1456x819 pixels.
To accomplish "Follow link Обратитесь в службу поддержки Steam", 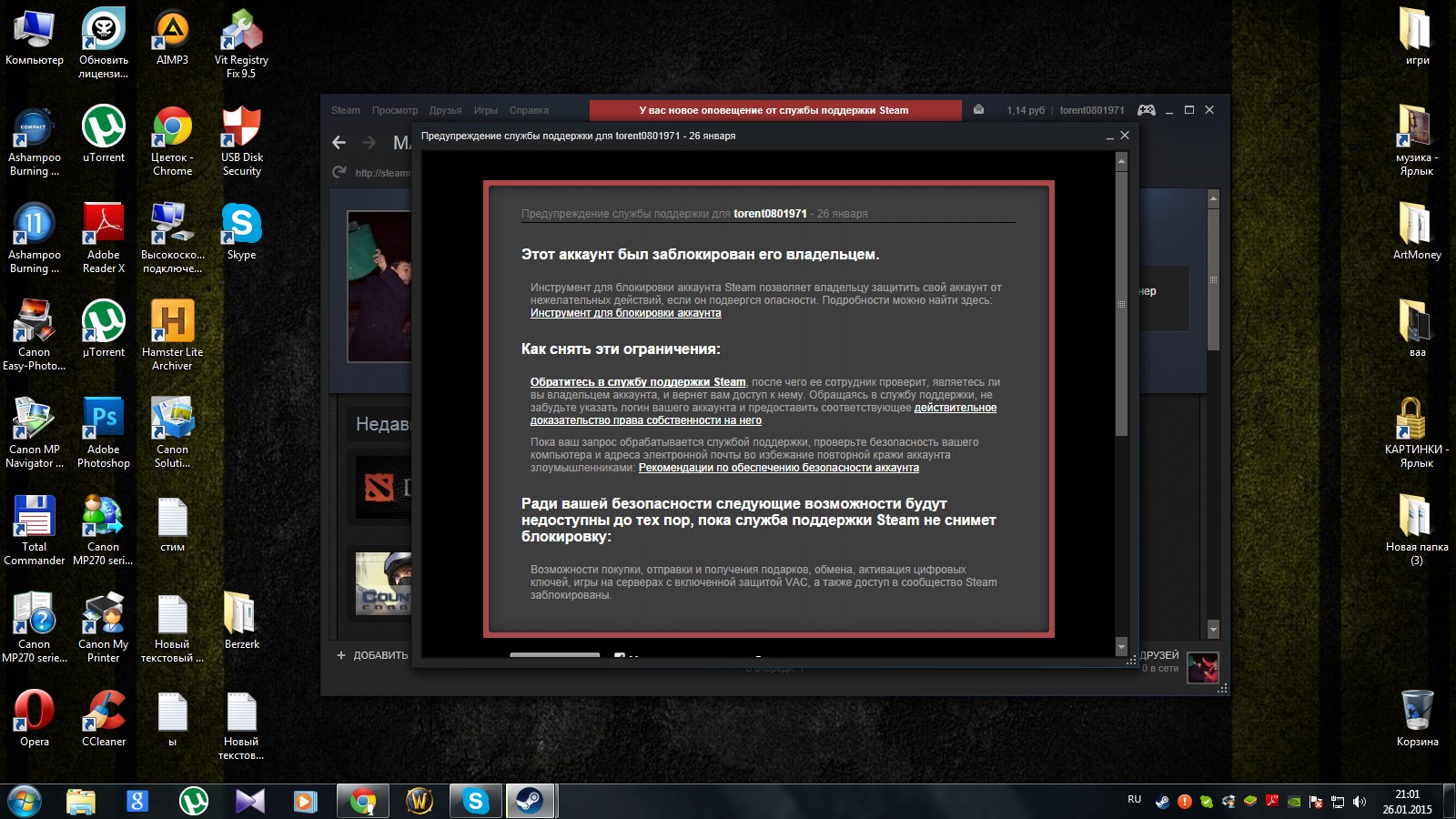I will click(x=638, y=382).
